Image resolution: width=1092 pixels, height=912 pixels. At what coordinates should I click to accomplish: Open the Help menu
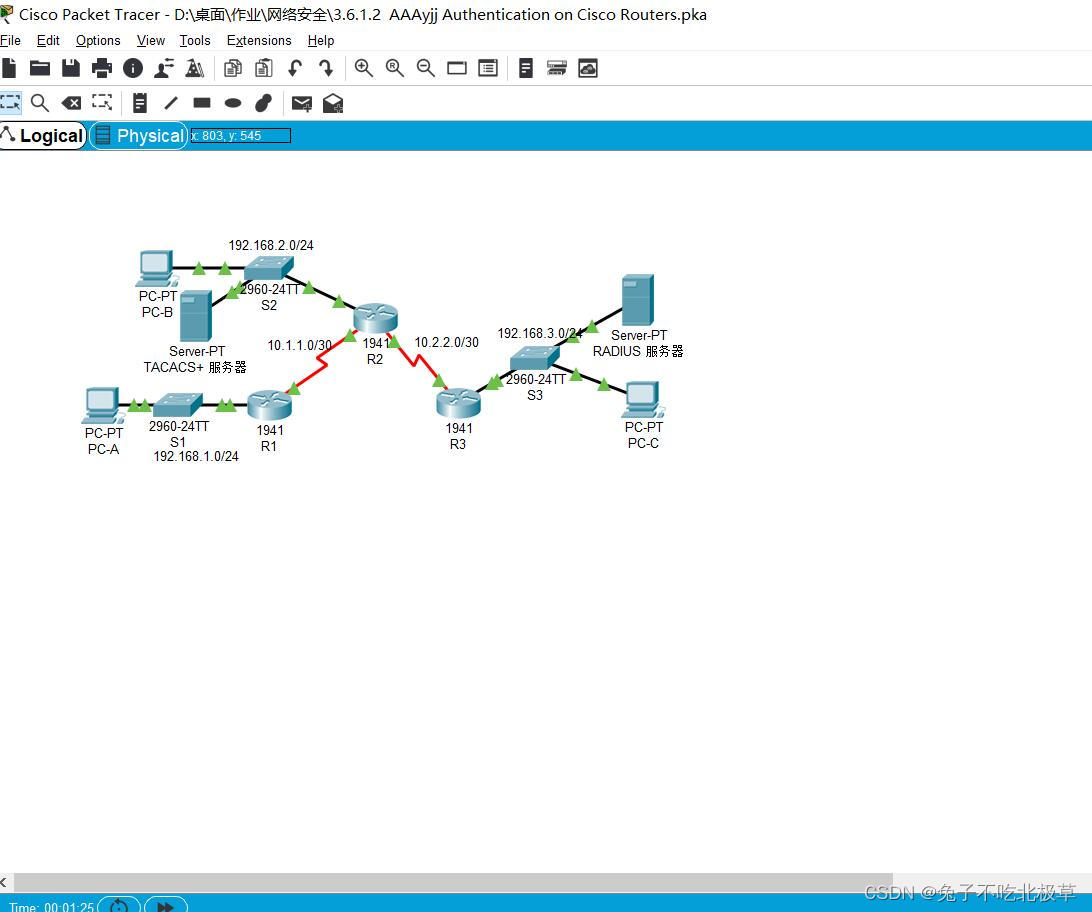pyautogui.click(x=321, y=40)
